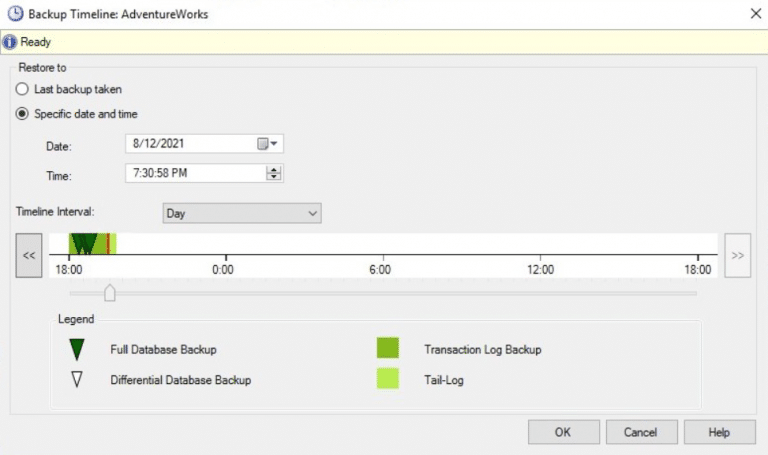768x455 pixels.
Task: Select the Last backup taken option
Action: click(x=23, y=89)
